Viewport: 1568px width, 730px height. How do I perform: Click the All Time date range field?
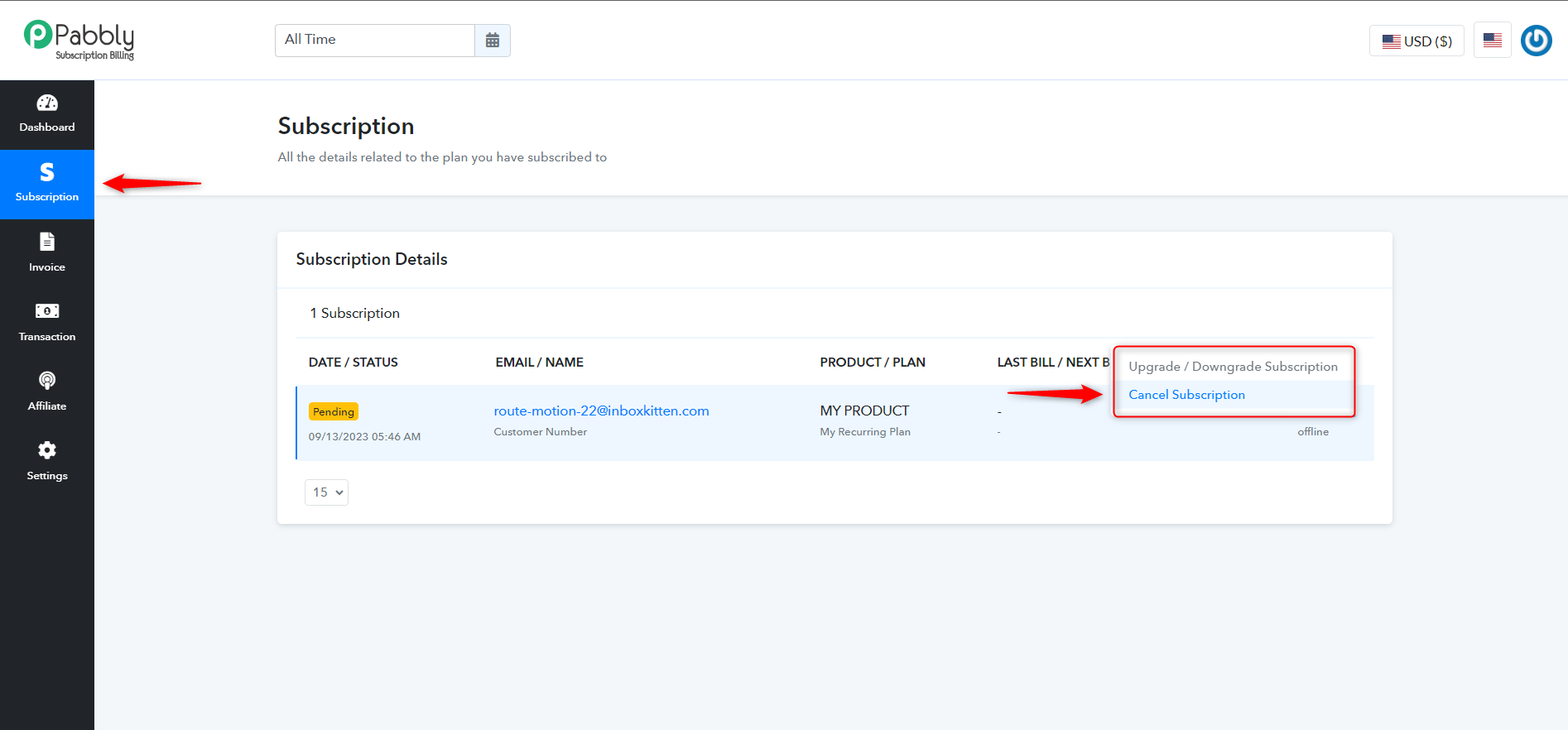click(x=375, y=41)
